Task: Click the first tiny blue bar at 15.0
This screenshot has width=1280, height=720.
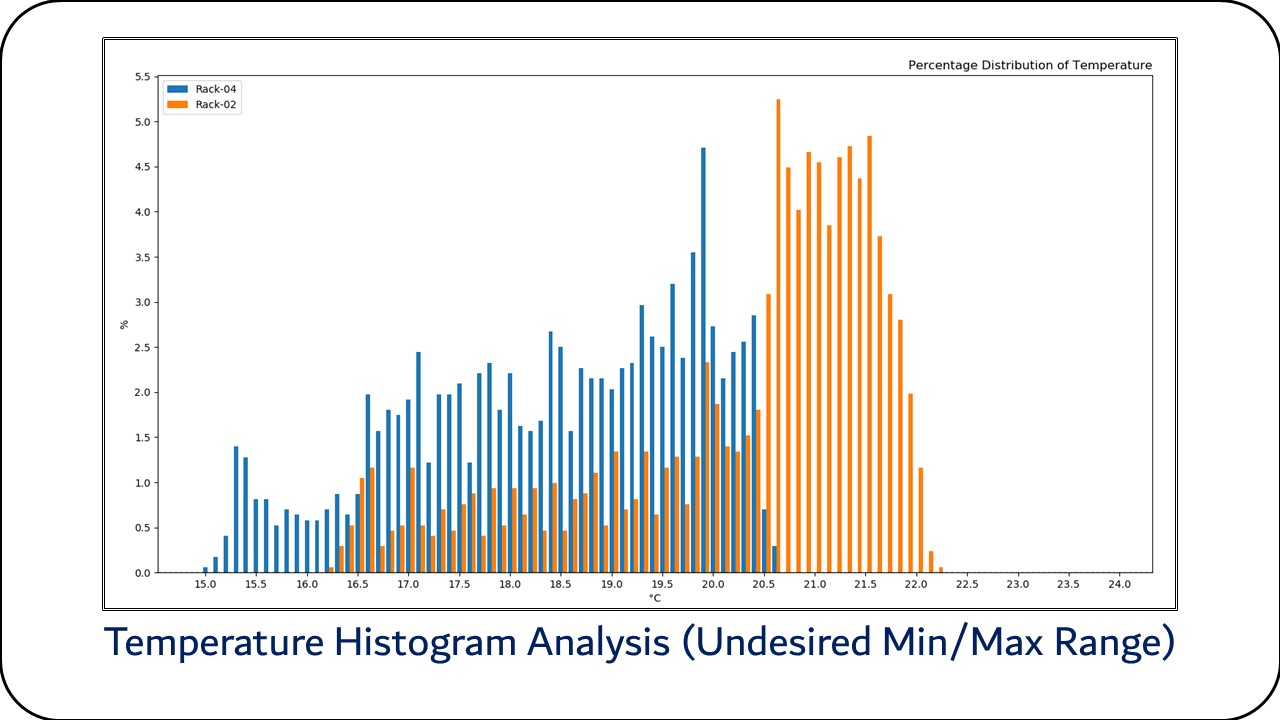Action: tap(205, 570)
